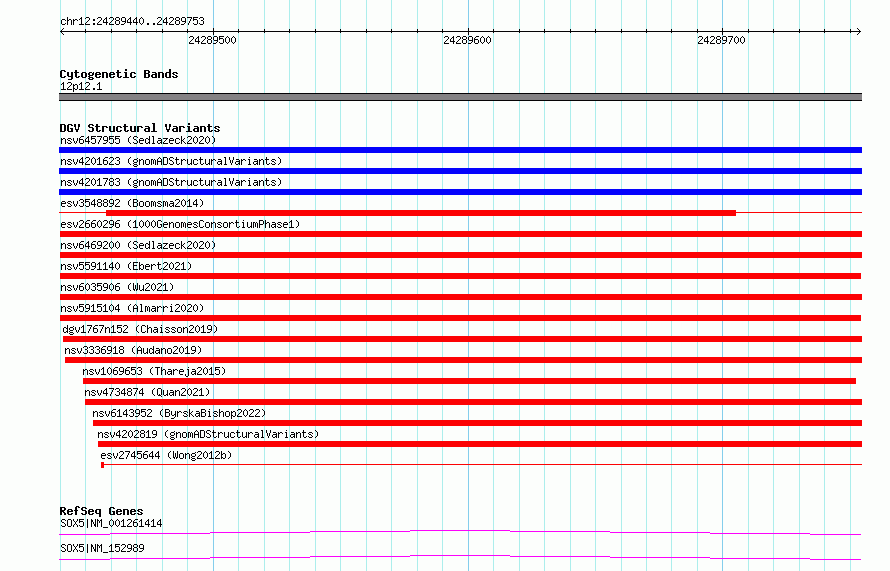Open variant nsv1069653 (Thareja2015) label

point(154,371)
